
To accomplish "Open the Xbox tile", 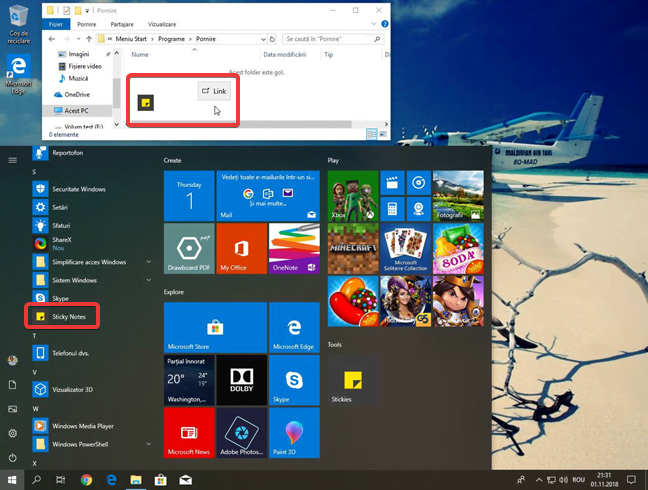I will (353, 196).
